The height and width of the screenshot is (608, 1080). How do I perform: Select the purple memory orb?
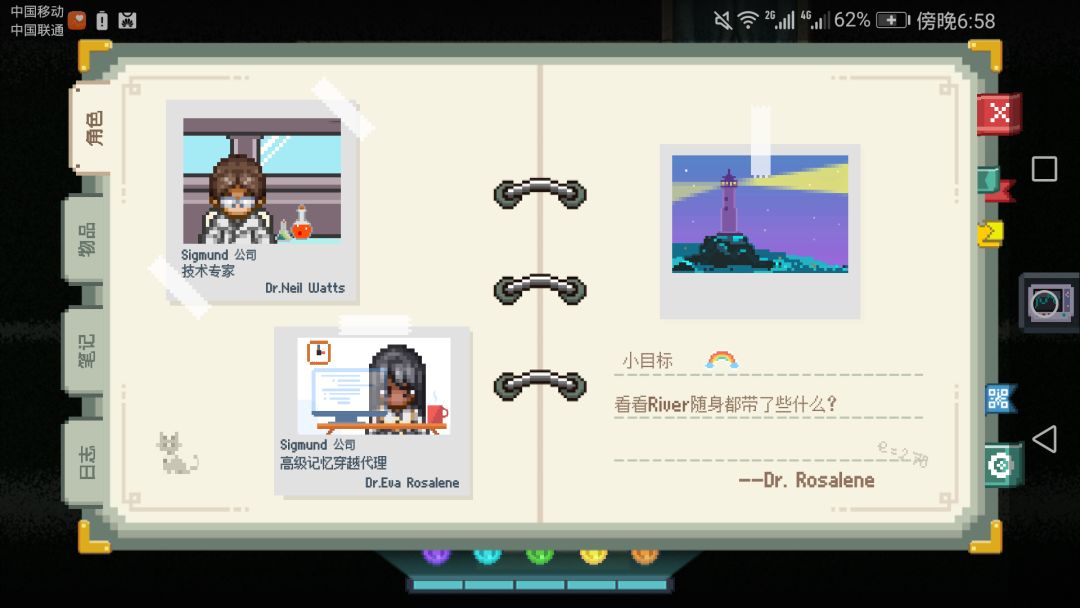436,555
